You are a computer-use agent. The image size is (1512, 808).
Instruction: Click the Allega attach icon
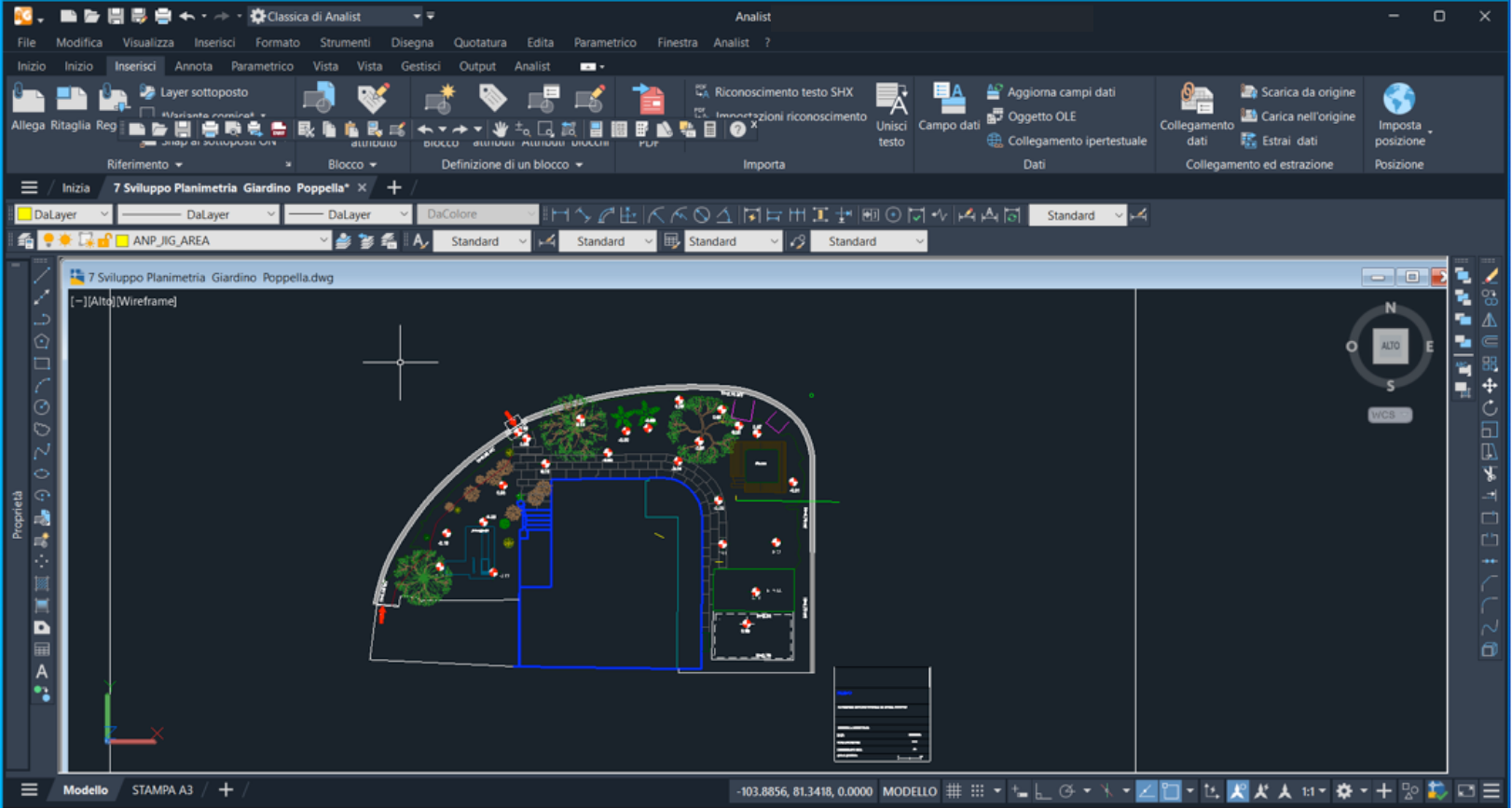pos(28,101)
